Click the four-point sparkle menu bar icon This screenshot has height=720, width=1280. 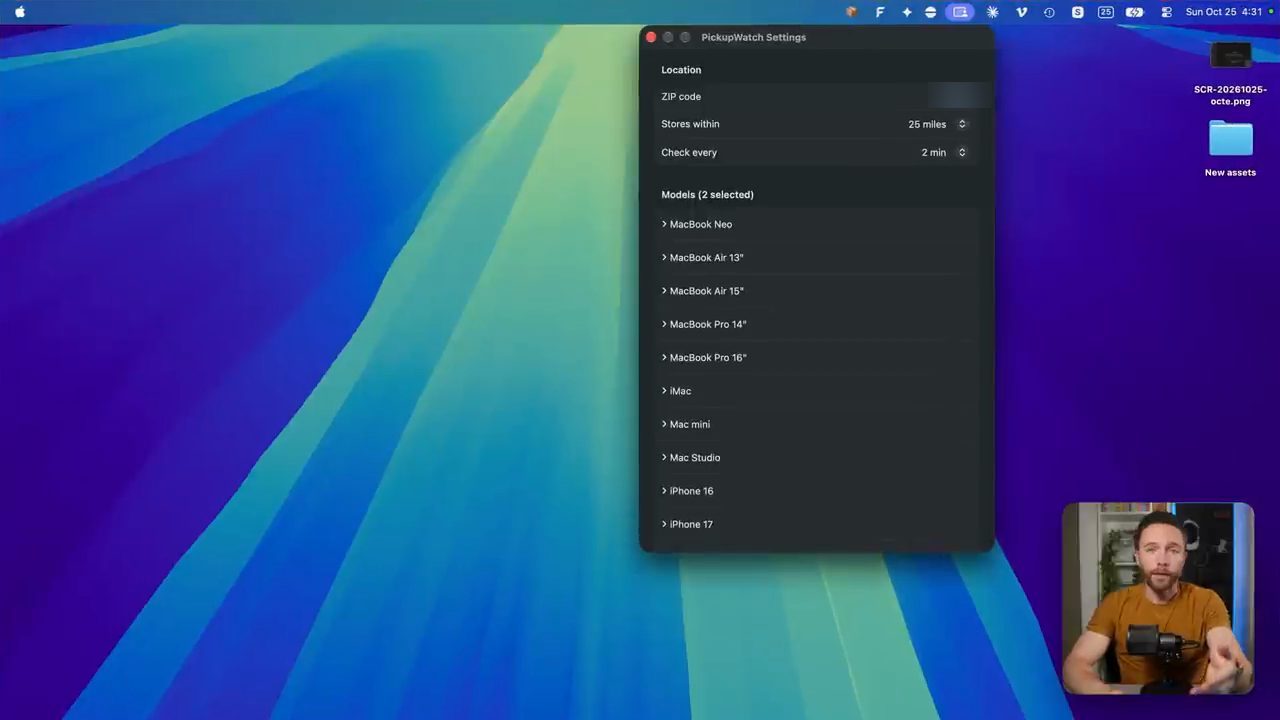point(907,12)
